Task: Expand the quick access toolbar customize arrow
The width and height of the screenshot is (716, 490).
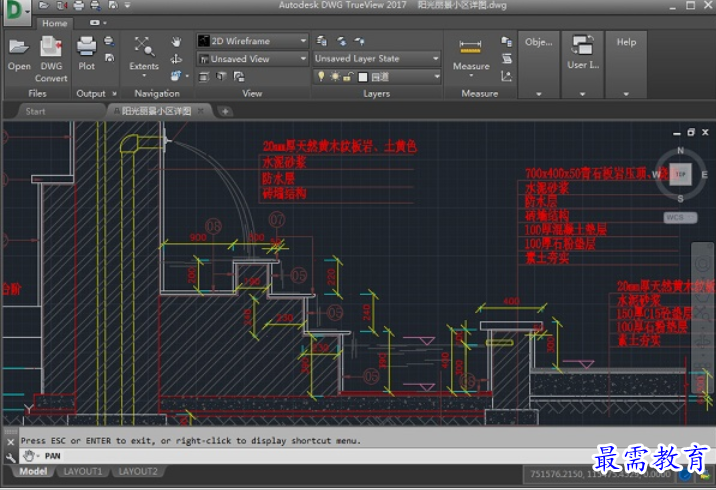Action: (127, 5)
